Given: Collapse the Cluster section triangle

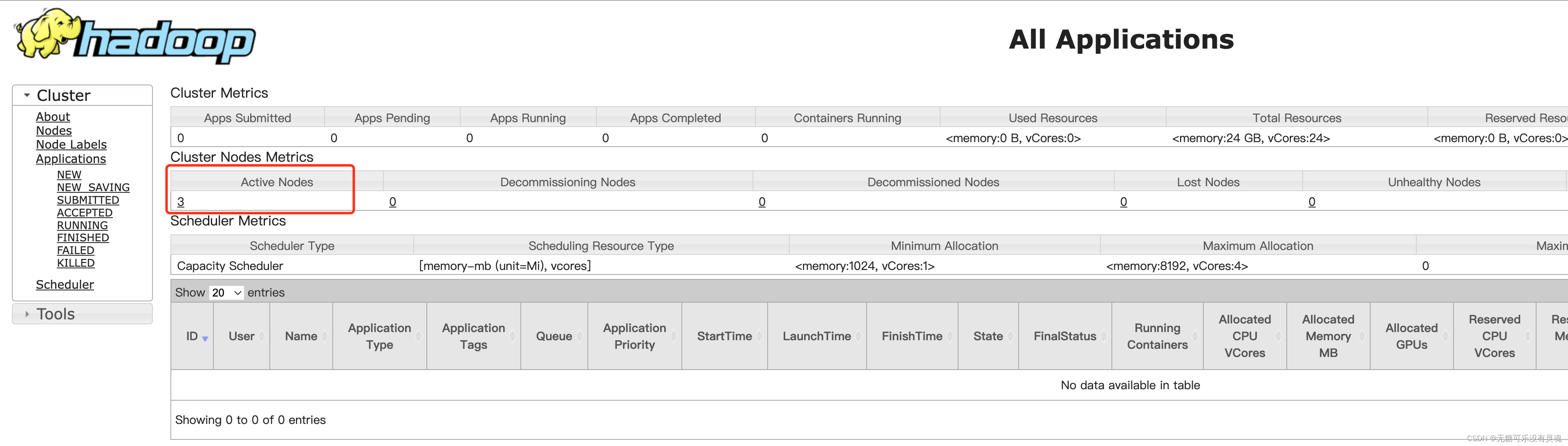Looking at the screenshot, I should 27,96.
